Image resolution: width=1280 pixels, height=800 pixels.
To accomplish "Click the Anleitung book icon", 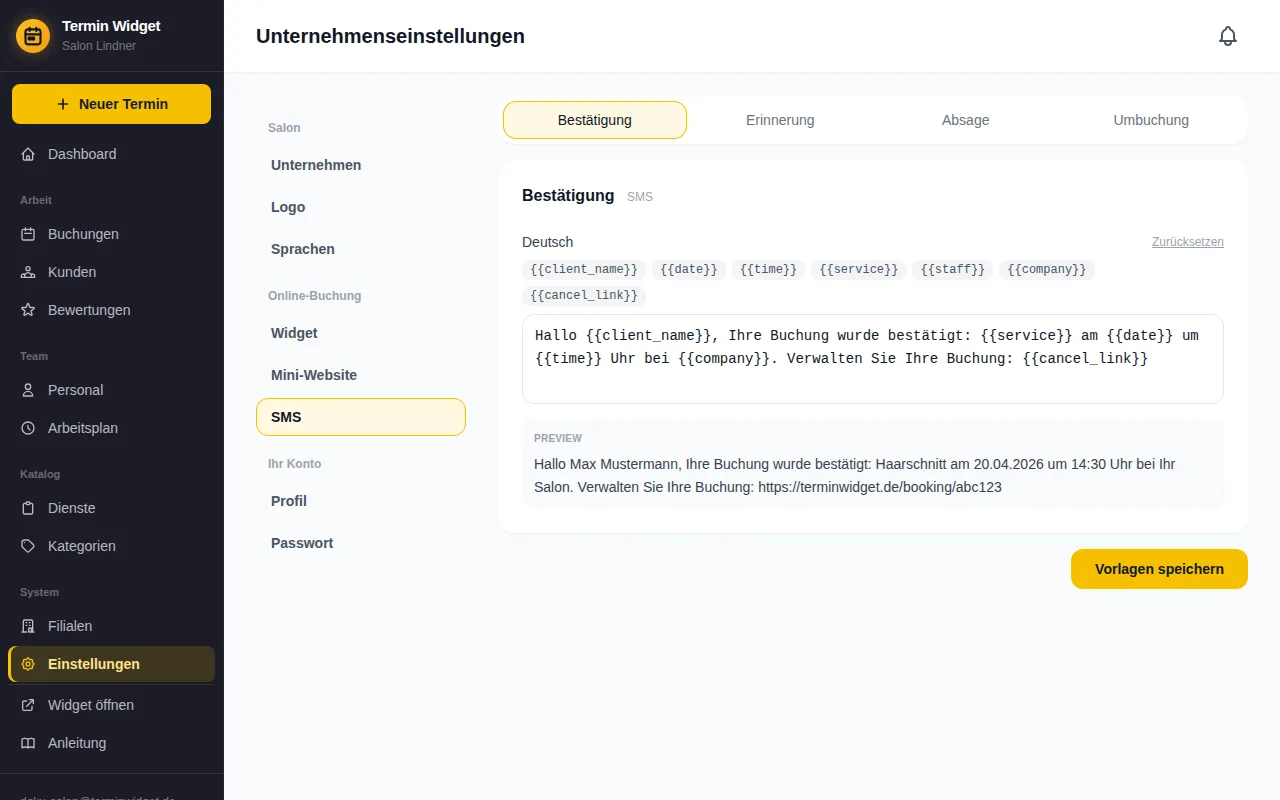I will (28, 743).
